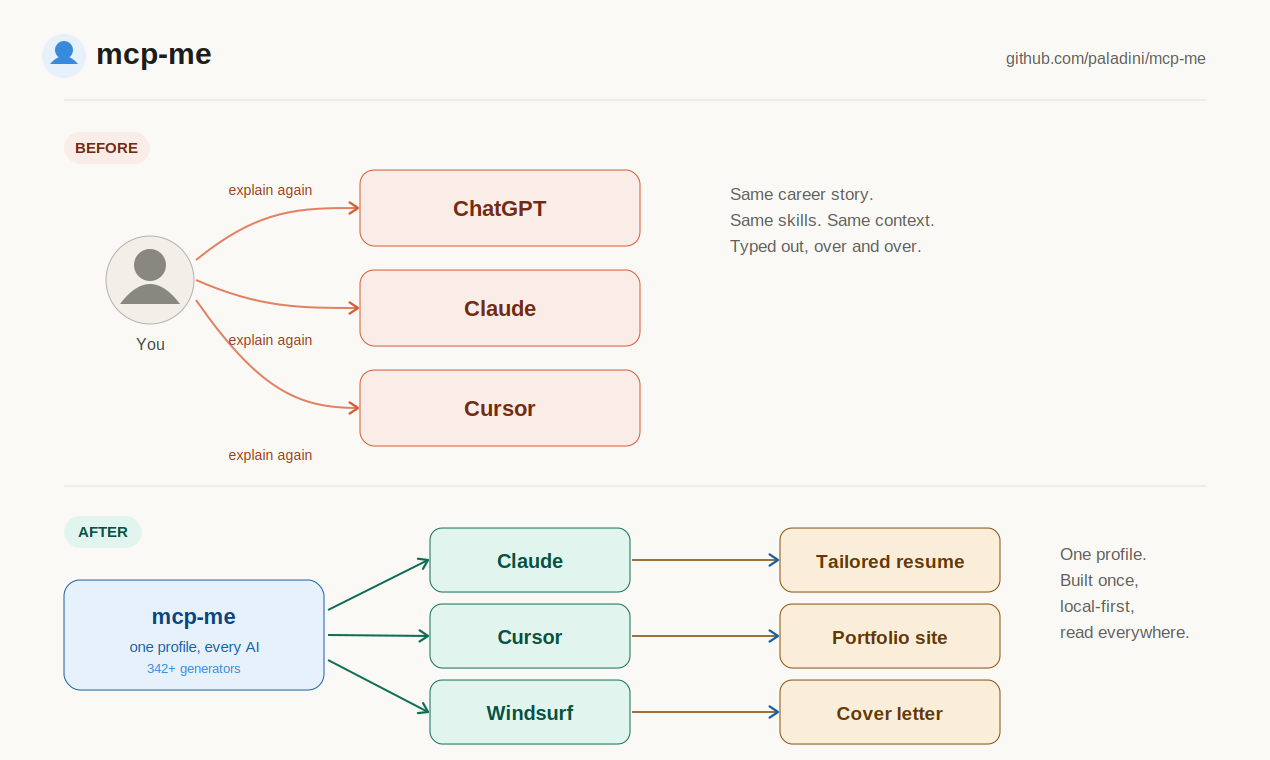The width and height of the screenshot is (1270, 760).
Task: Click the gray You avatar icon
Action: (150, 280)
